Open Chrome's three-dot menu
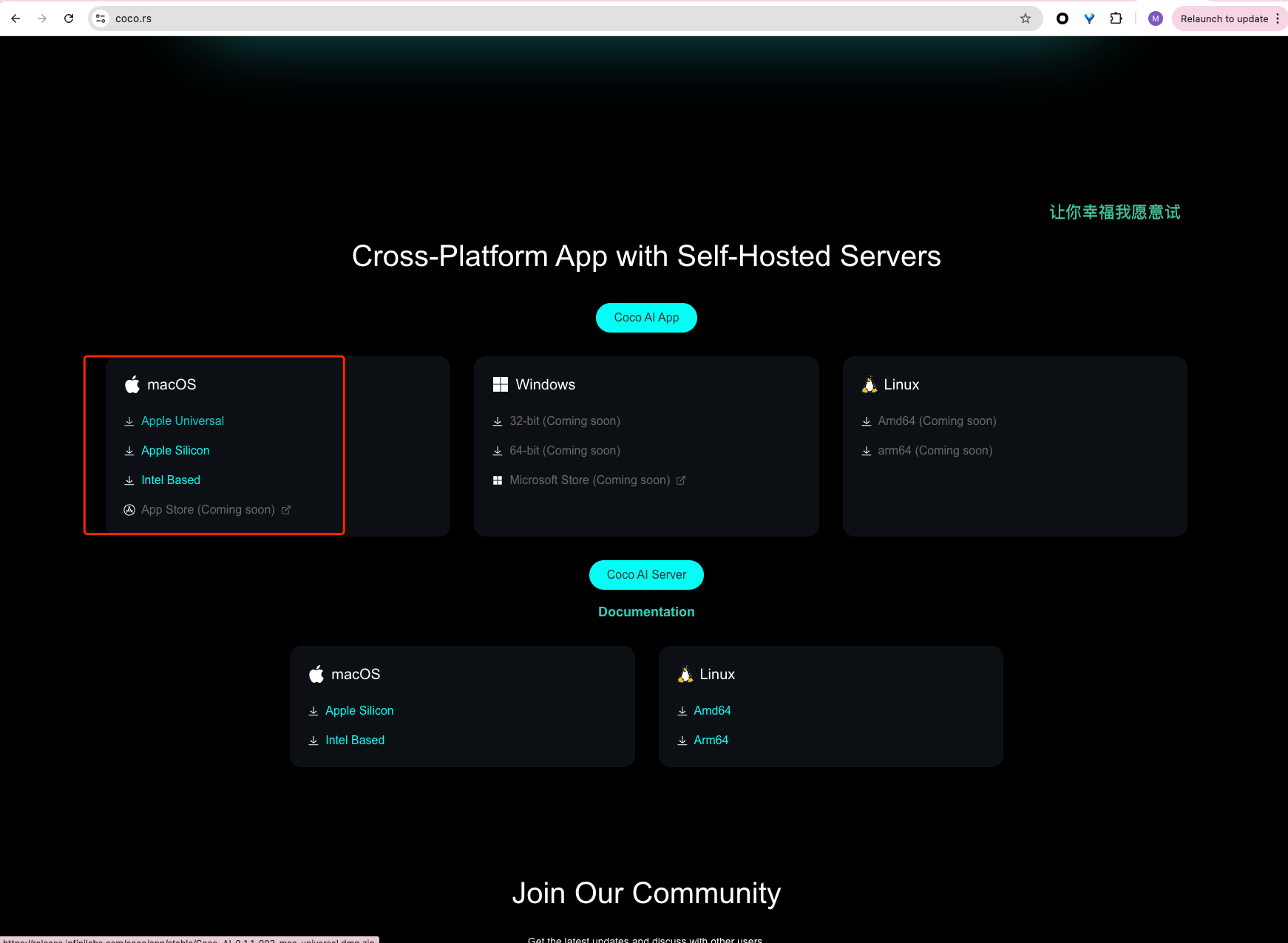This screenshot has height=943, width=1288. click(1277, 18)
